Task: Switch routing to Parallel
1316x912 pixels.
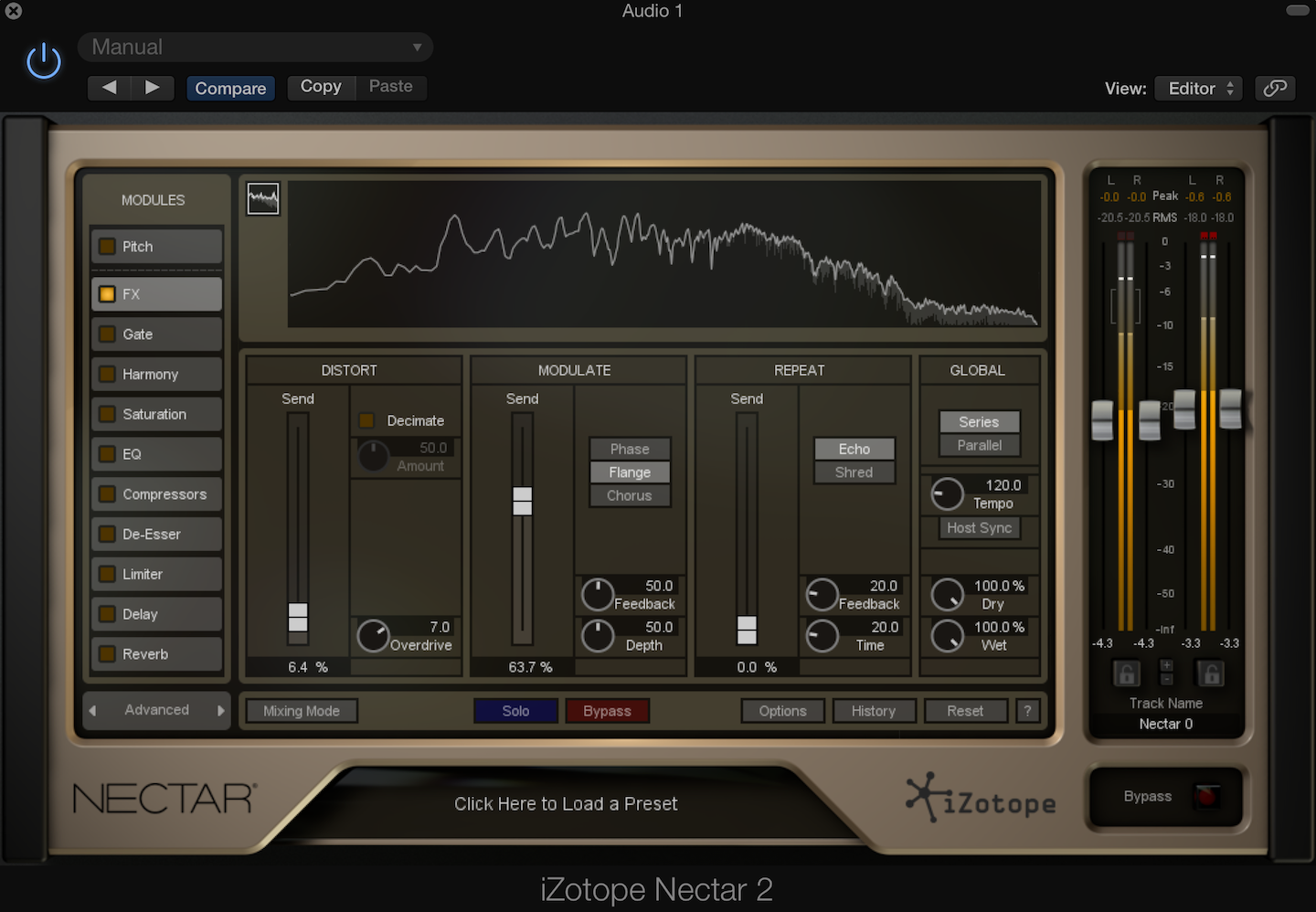Action: (x=980, y=445)
